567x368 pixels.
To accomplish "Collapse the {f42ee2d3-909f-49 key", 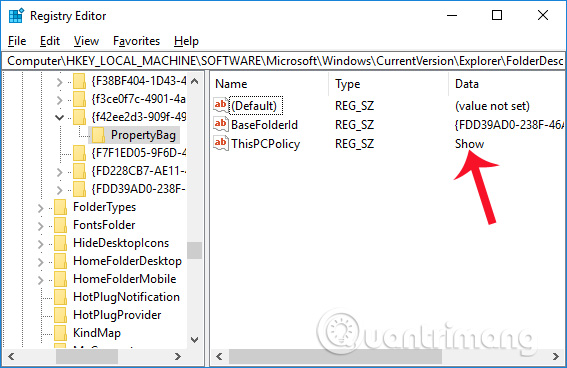I will tap(59, 117).
